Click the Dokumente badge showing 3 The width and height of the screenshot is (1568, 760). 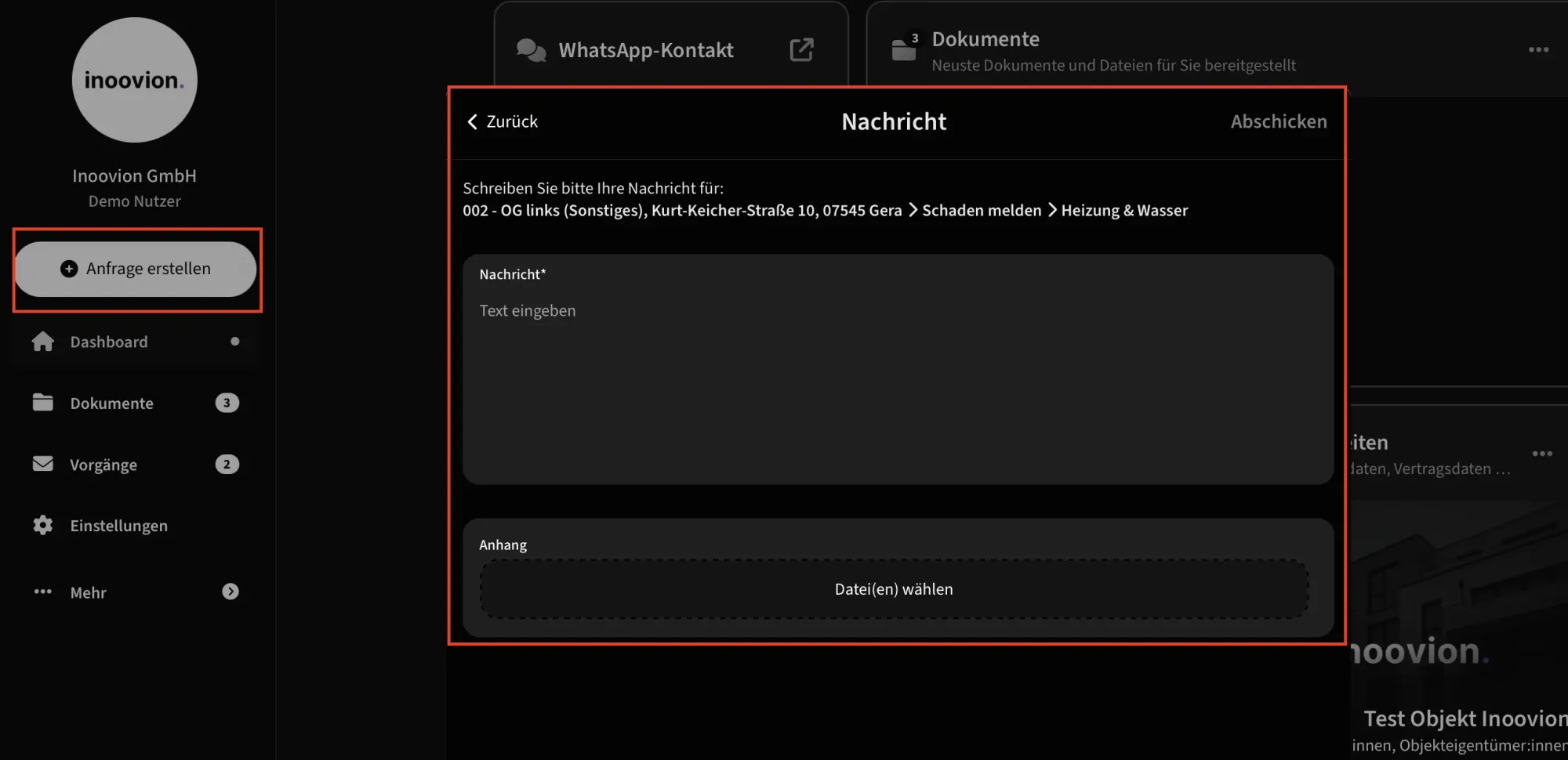(227, 403)
